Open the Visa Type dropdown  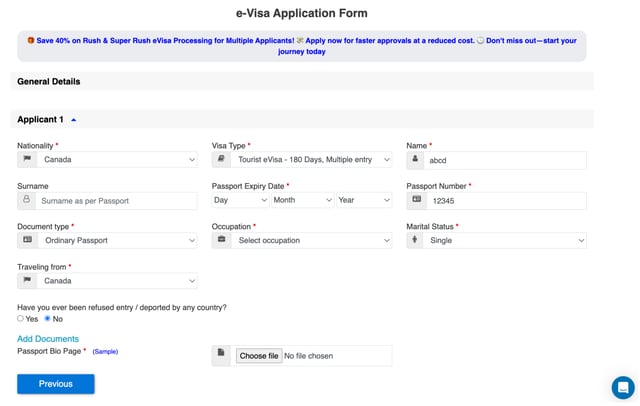(x=311, y=160)
